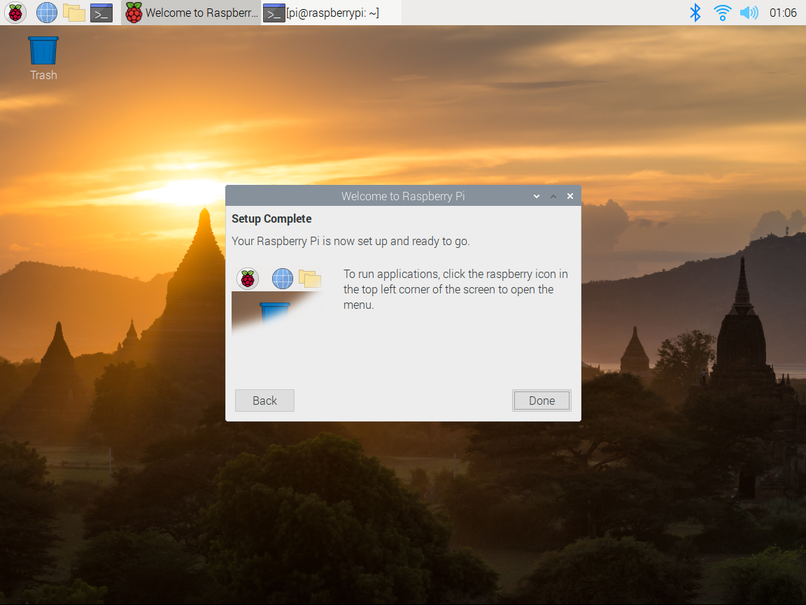Click the Welcome to Raspberry Pi title bar
The width and height of the screenshot is (806, 605).
tap(403, 196)
